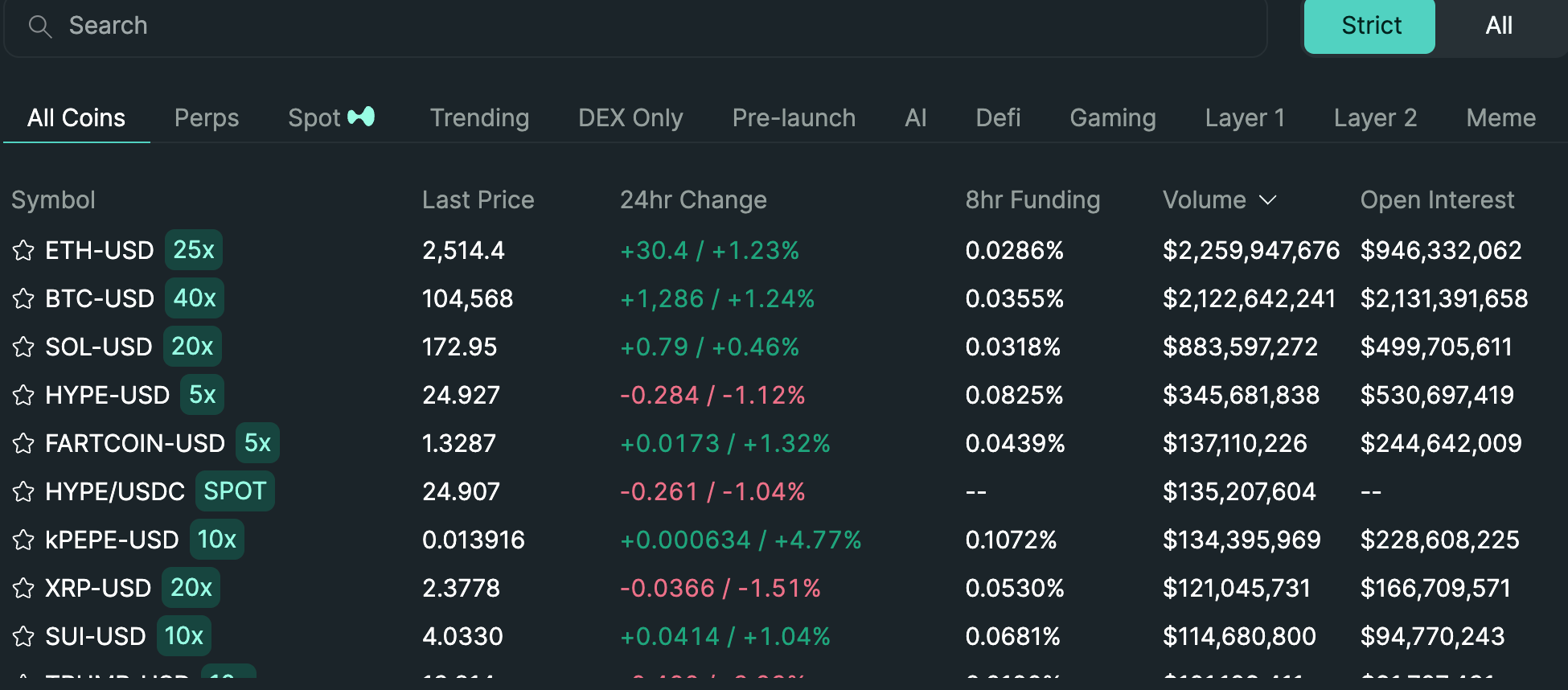Select the SUI-USD pair

click(95, 636)
